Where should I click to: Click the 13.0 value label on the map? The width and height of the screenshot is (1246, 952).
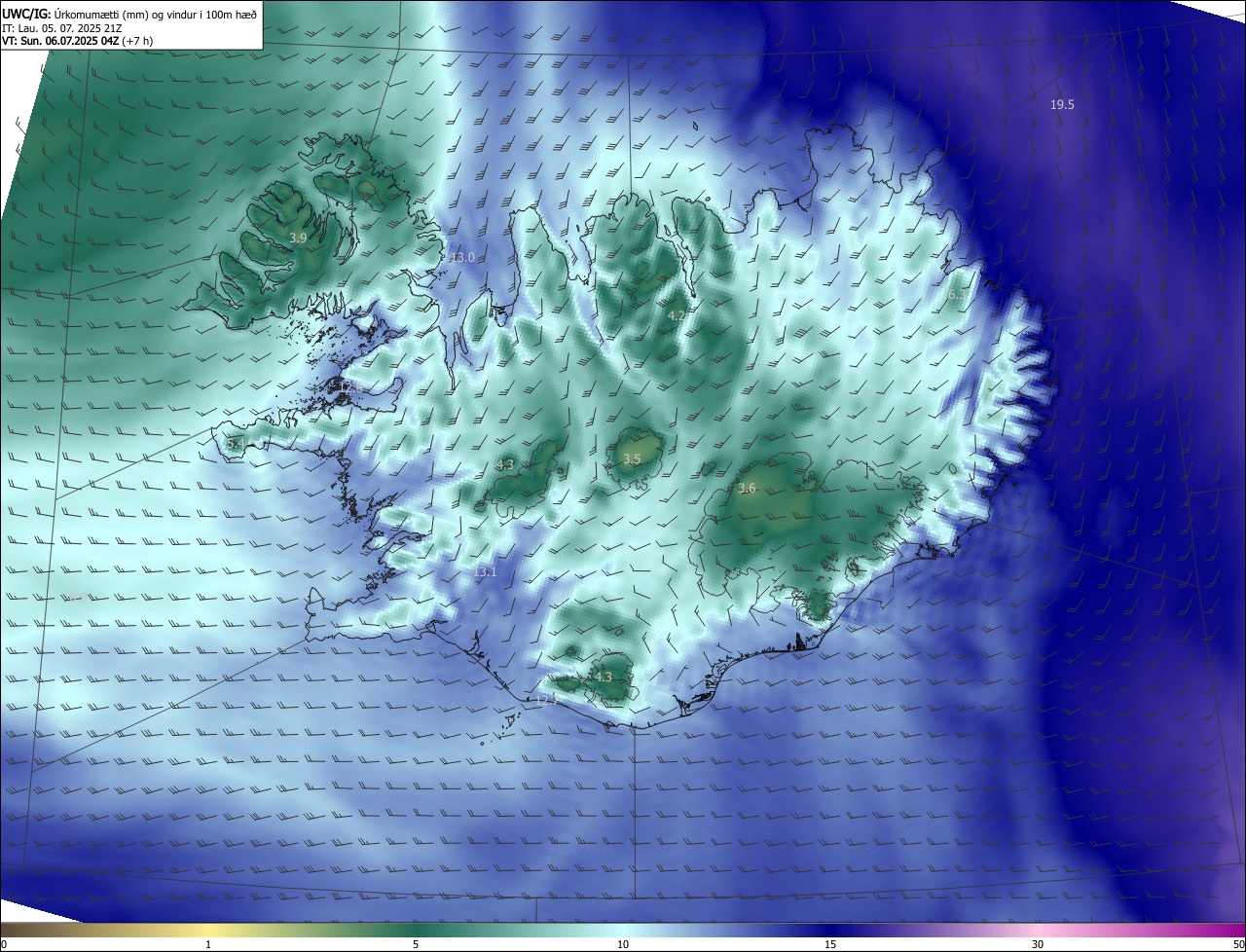pos(462,258)
